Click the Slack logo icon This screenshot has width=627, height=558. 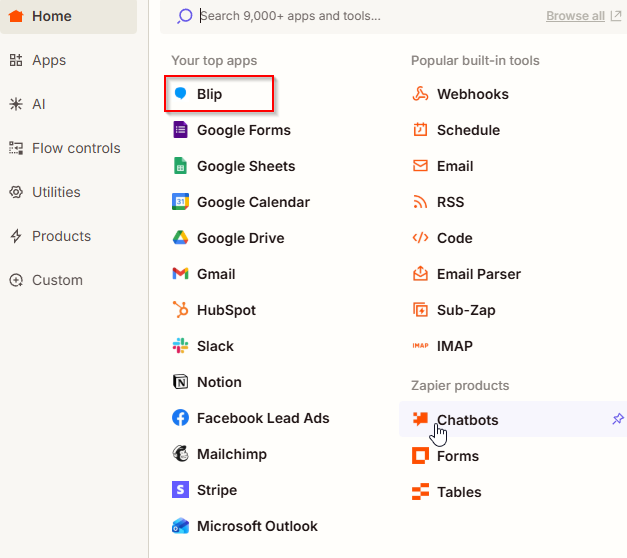coord(180,346)
